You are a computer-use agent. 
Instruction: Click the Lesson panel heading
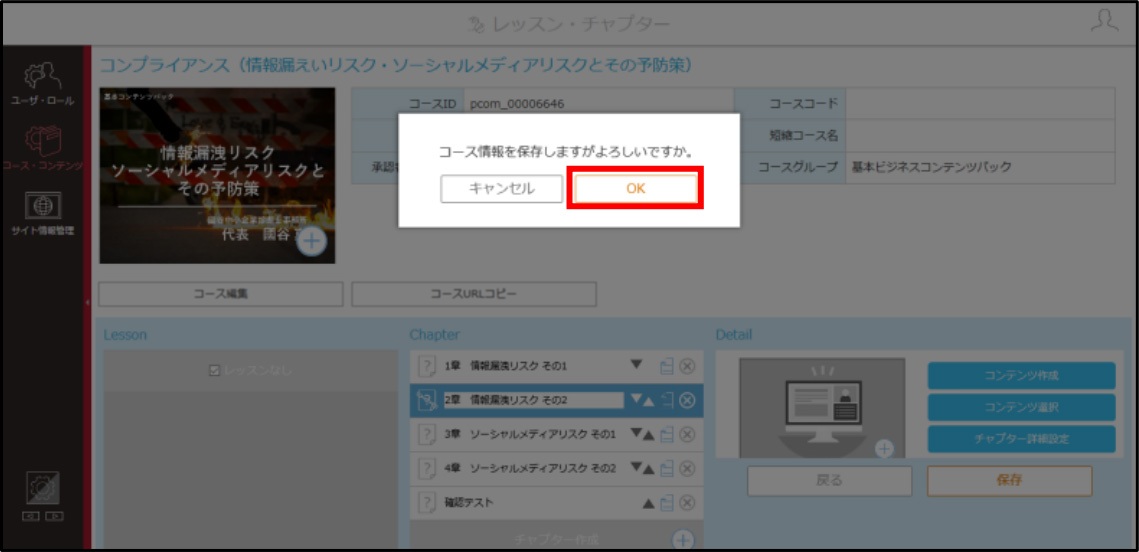tap(125, 335)
